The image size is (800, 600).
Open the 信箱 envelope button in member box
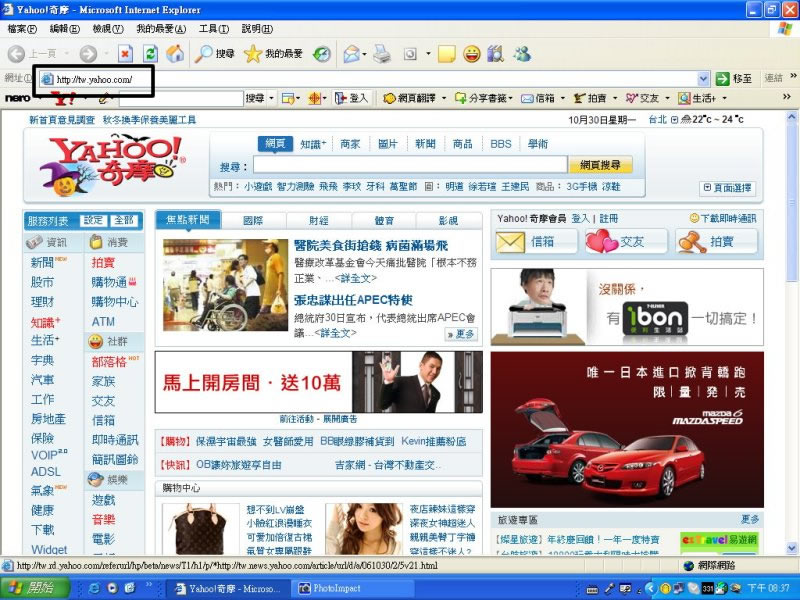click(536, 241)
